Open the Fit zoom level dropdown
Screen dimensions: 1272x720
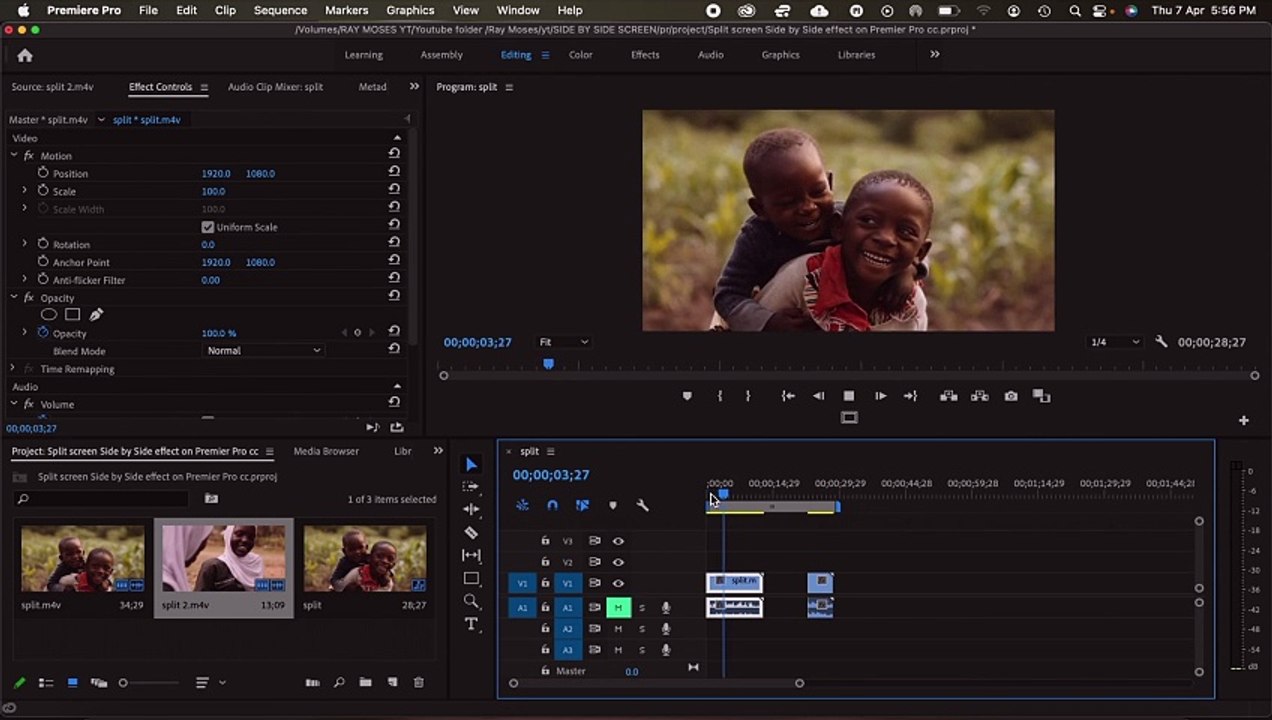click(x=564, y=342)
